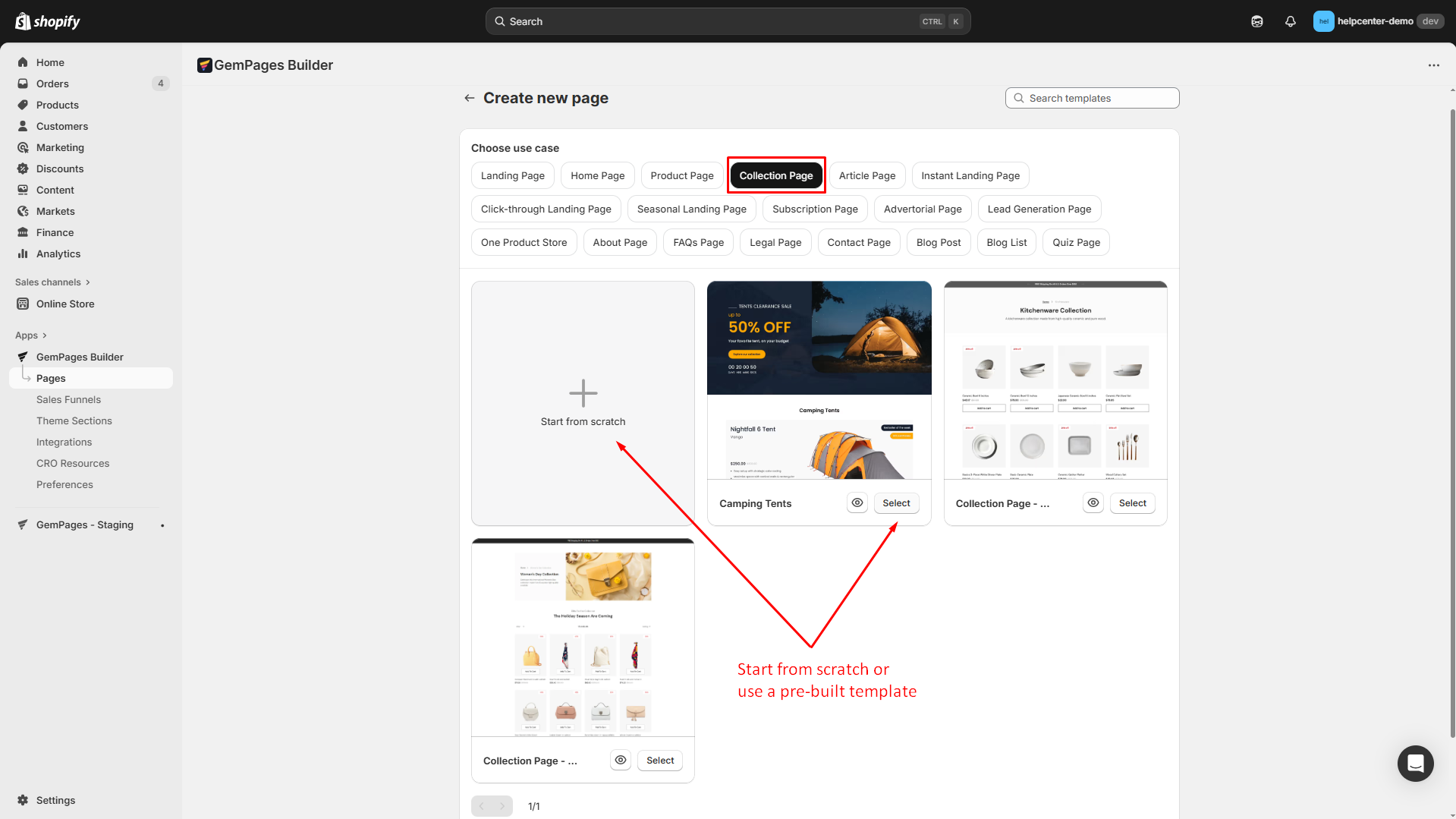Expand the Sales channels section
Image resolution: width=1456 pixels, height=819 pixels.
point(52,282)
